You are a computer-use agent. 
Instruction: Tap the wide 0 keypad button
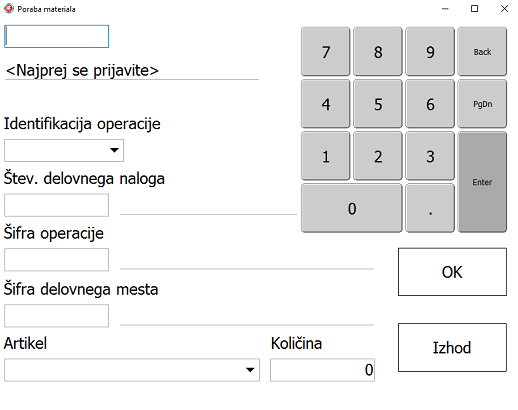coord(352,208)
